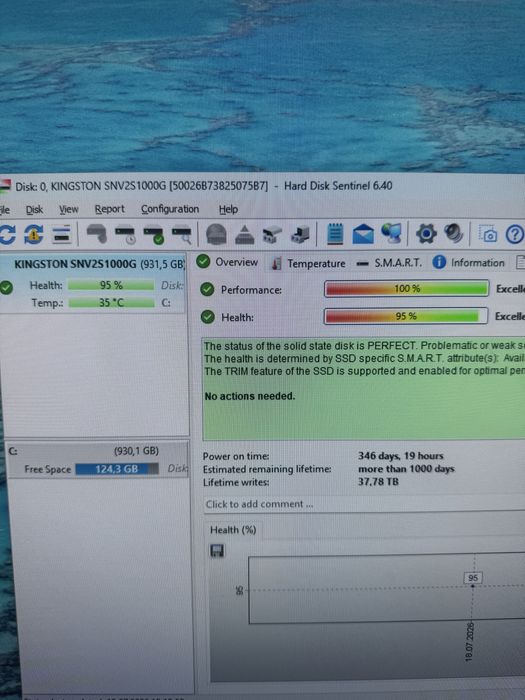Click the '37,78 TB' lifetime writes value
Viewport: 525px width, 700px height.
tap(378, 482)
